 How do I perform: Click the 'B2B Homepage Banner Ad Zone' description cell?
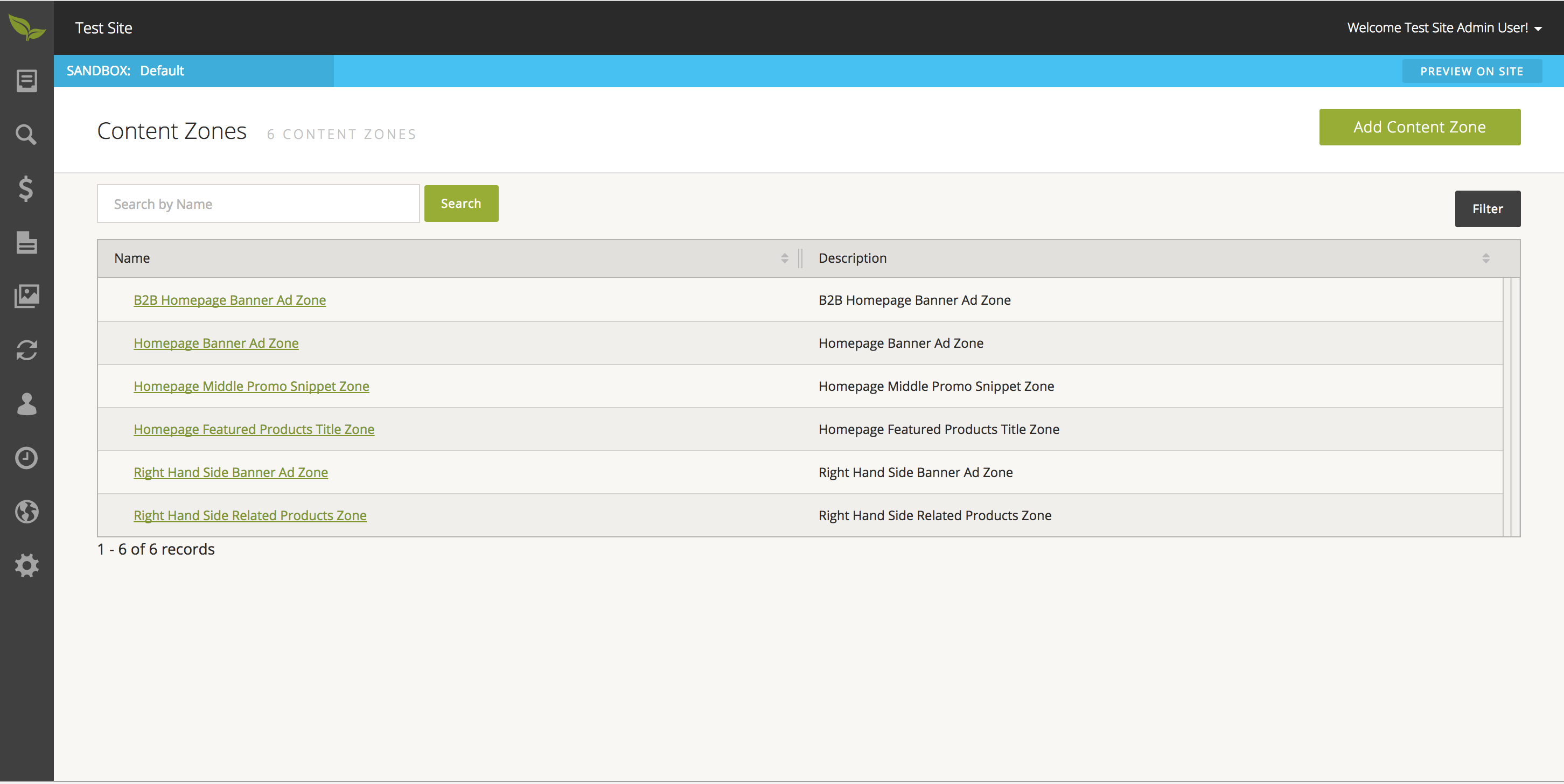[x=914, y=300]
